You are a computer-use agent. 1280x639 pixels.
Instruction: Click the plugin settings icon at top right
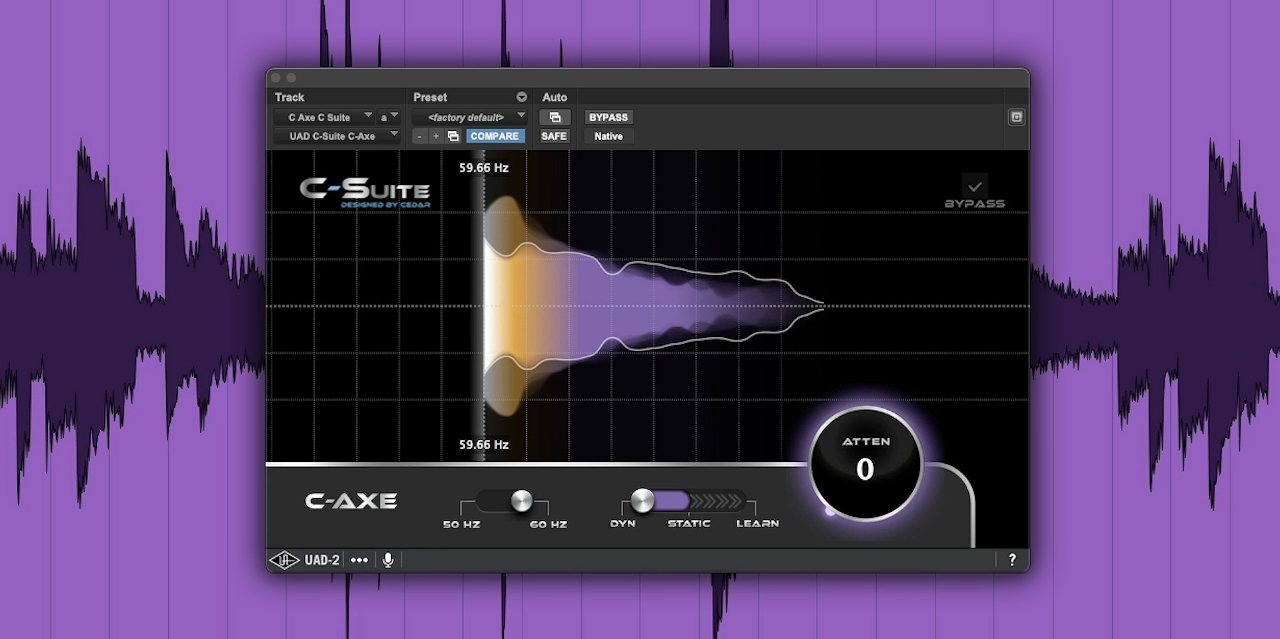[1016, 117]
